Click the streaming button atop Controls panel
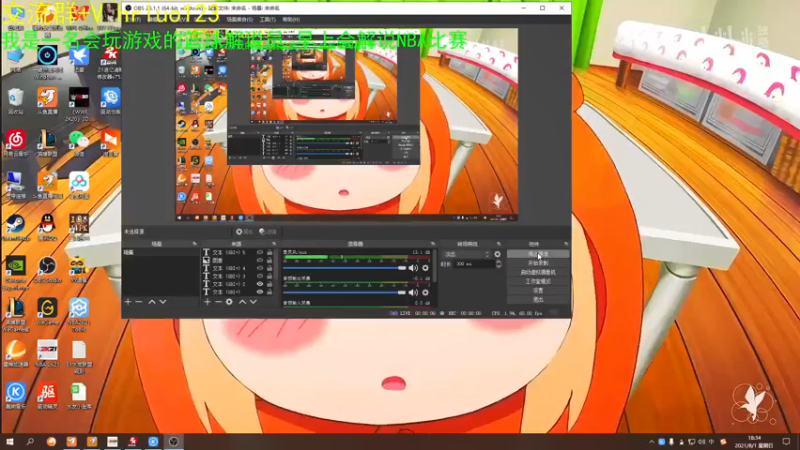 click(x=538, y=254)
